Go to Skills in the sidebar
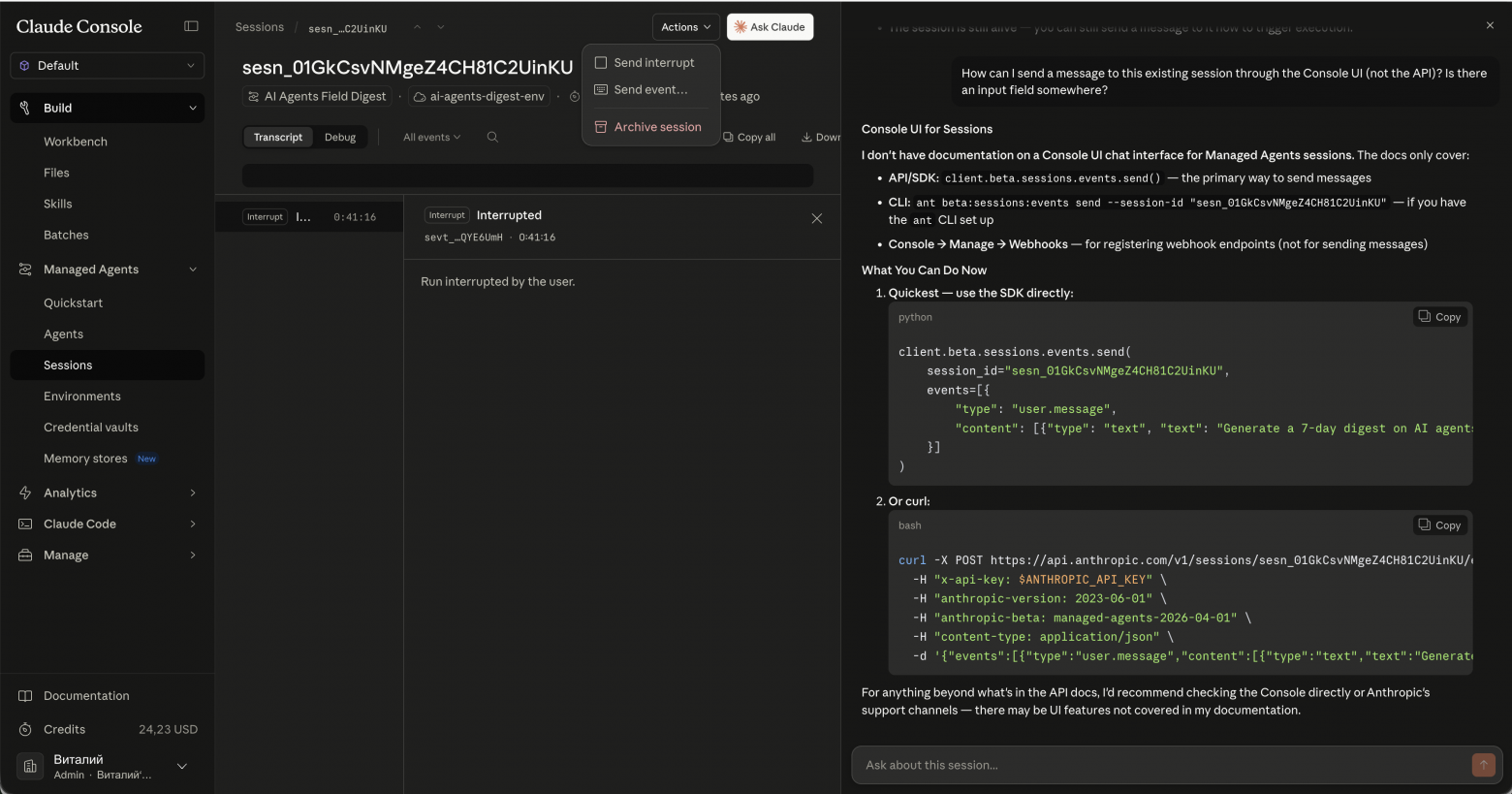The height and width of the screenshot is (794, 1512). pyautogui.click(x=58, y=204)
